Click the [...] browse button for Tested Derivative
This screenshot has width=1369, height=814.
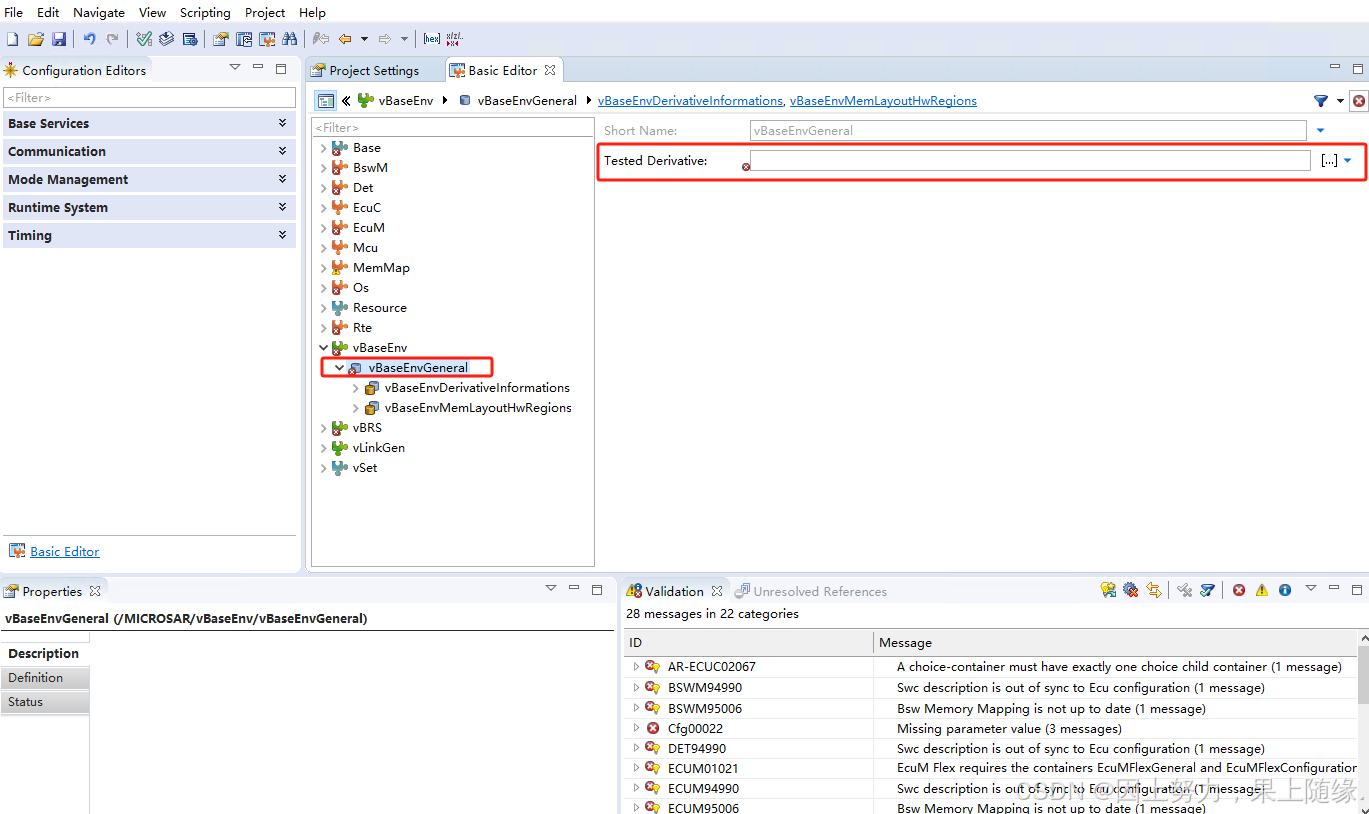(x=1329, y=160)
